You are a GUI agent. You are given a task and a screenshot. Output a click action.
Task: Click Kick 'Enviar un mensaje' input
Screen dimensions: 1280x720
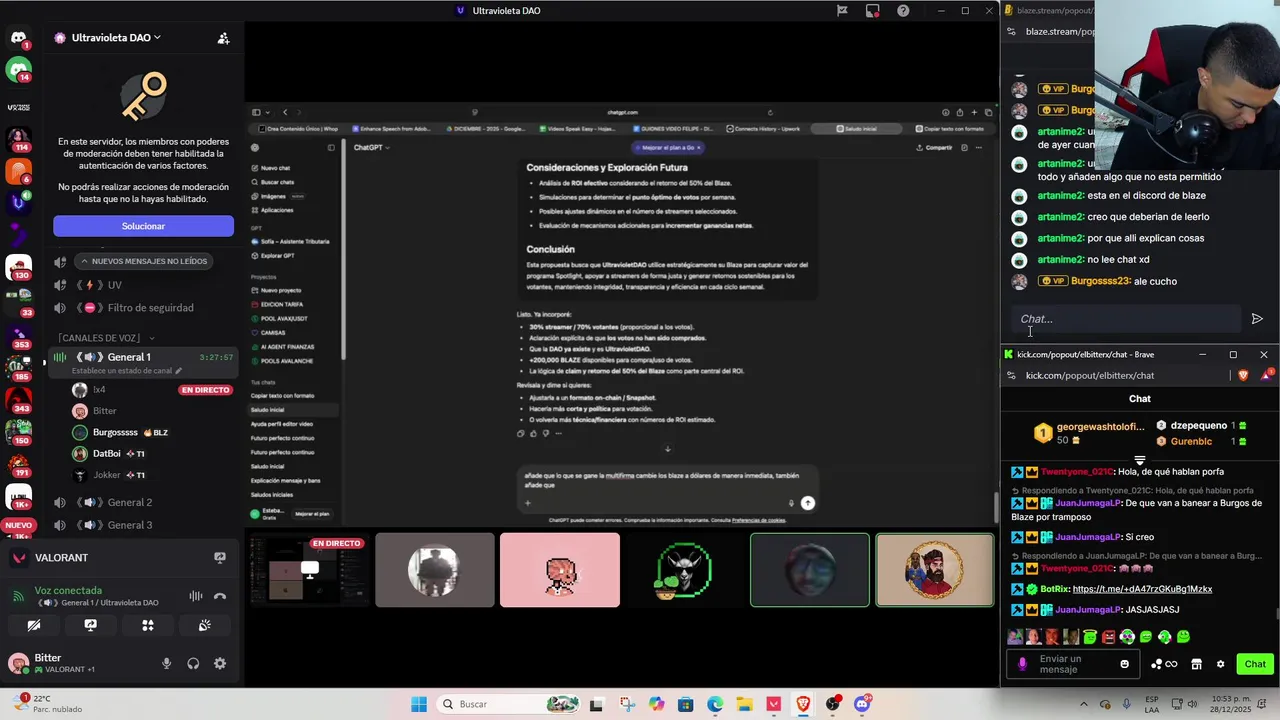(x=1075, y=664)
